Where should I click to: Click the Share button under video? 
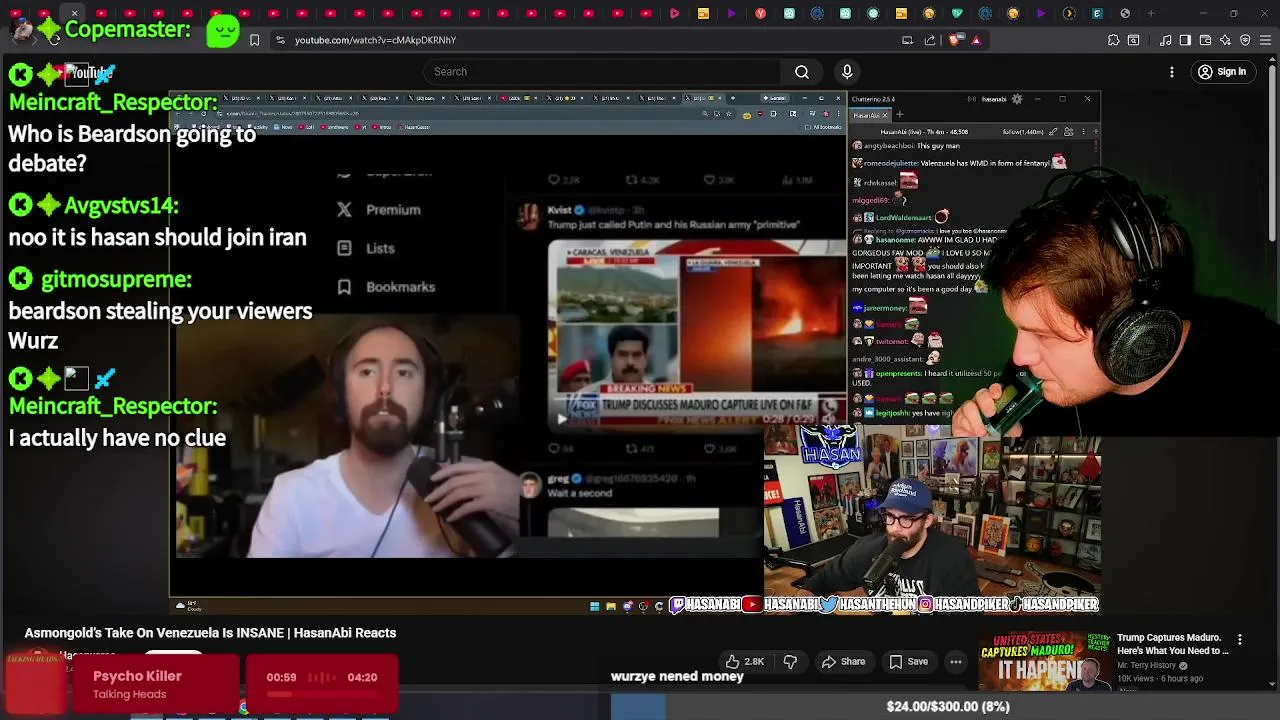click(843, 661)
